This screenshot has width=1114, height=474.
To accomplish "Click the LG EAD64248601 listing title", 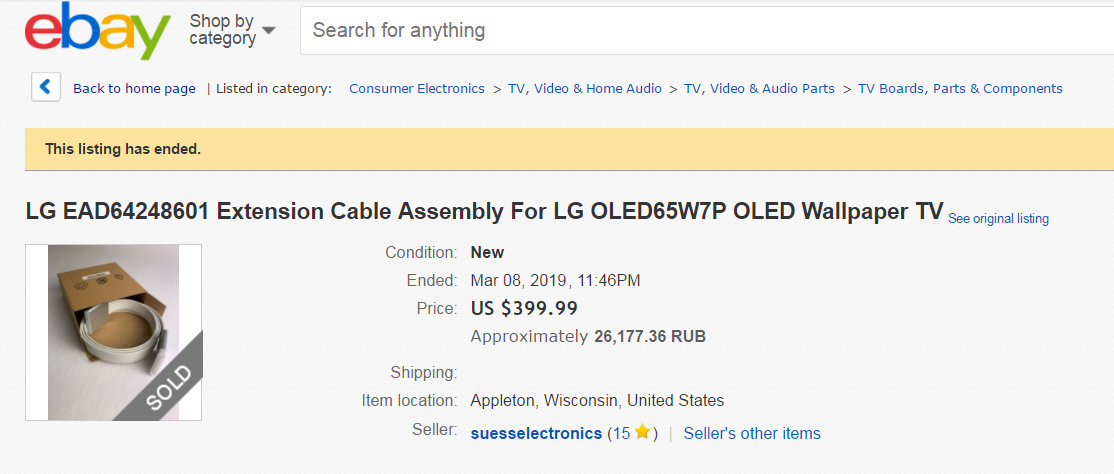I will (x=484, y=211).
